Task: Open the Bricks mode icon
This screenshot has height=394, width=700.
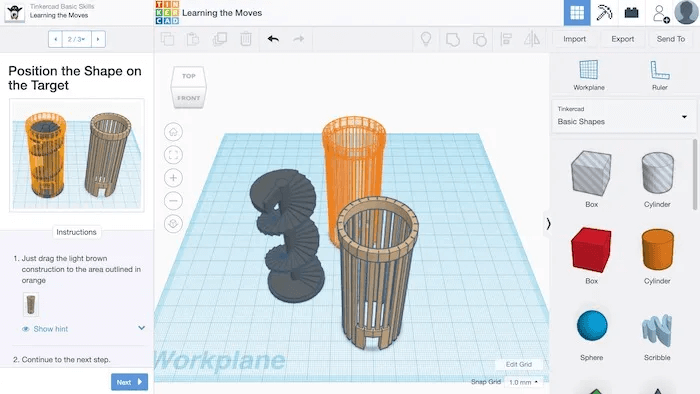Action: pyautogui.click(x=631, y=12)
